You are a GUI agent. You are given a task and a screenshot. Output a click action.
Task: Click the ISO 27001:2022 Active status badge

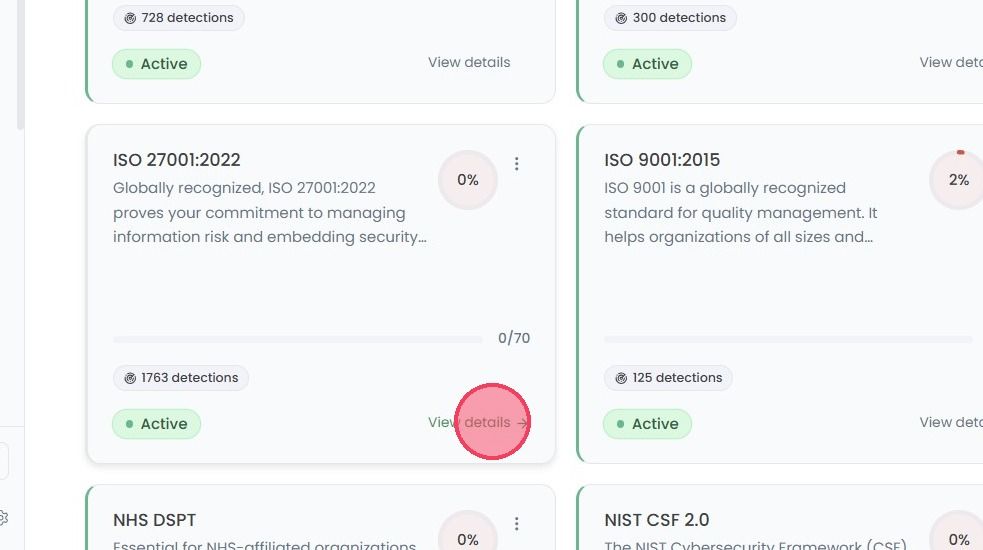157,424
